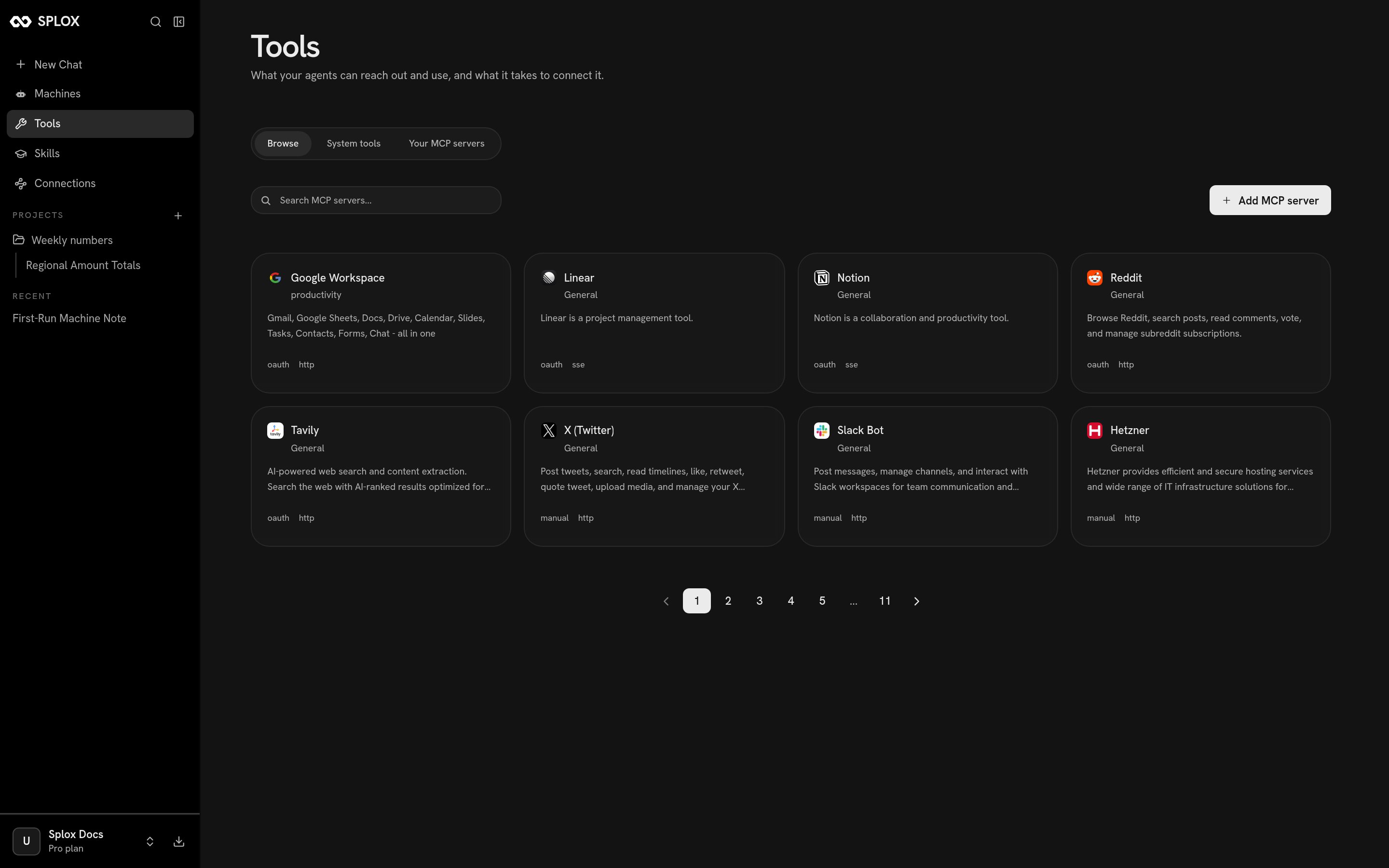Collapse the sidebar with the panel icon
Viewport: 1389px width, 868px height.
[x=179, y=22]
